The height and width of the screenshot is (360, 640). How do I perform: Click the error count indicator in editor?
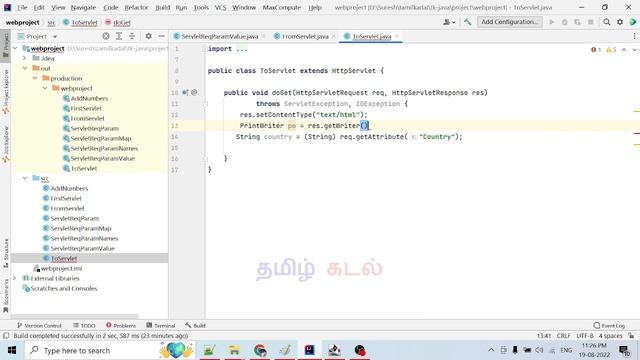pyautogui.click(x=596, y=50)
